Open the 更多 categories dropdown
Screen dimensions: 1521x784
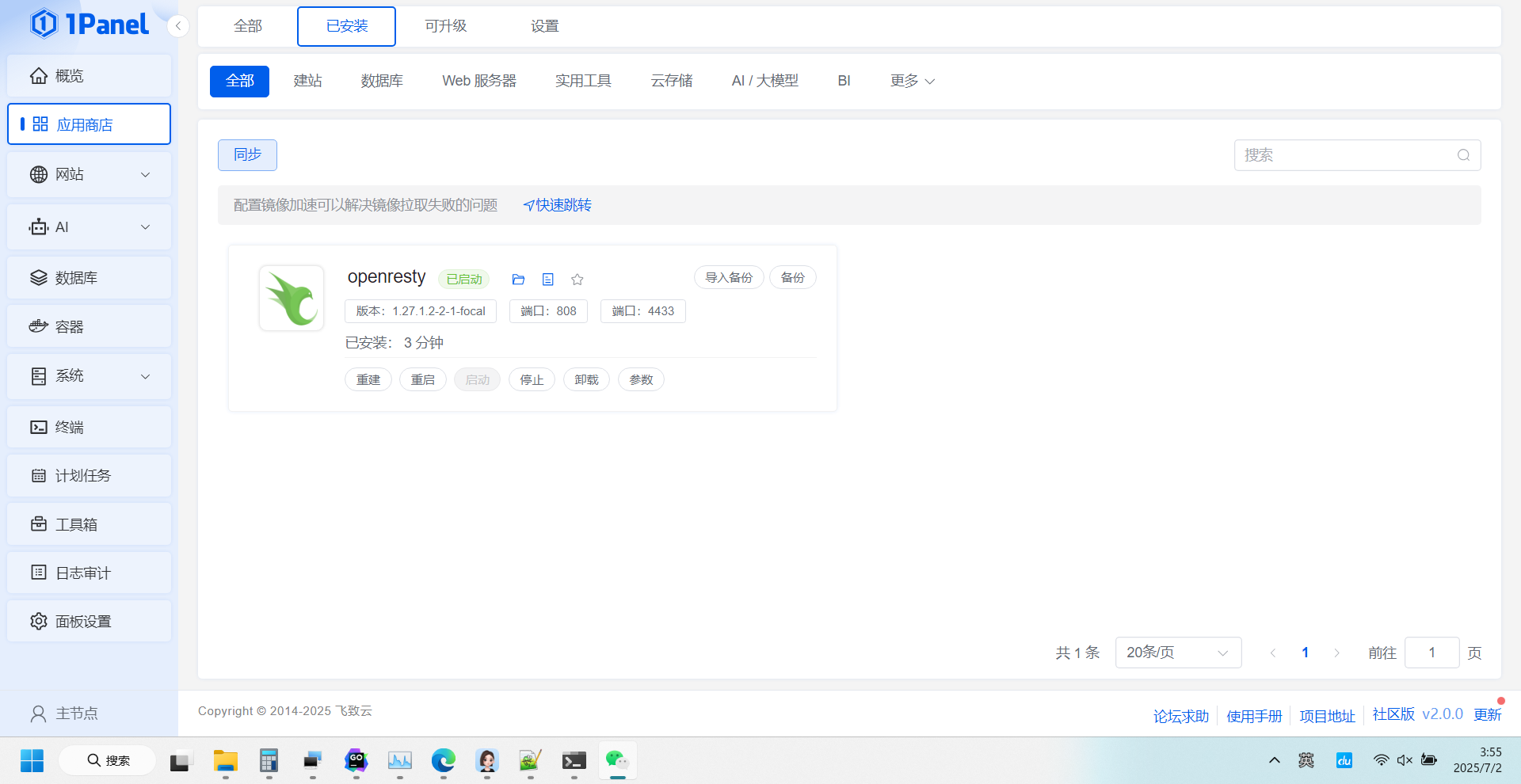pos(912,81)
